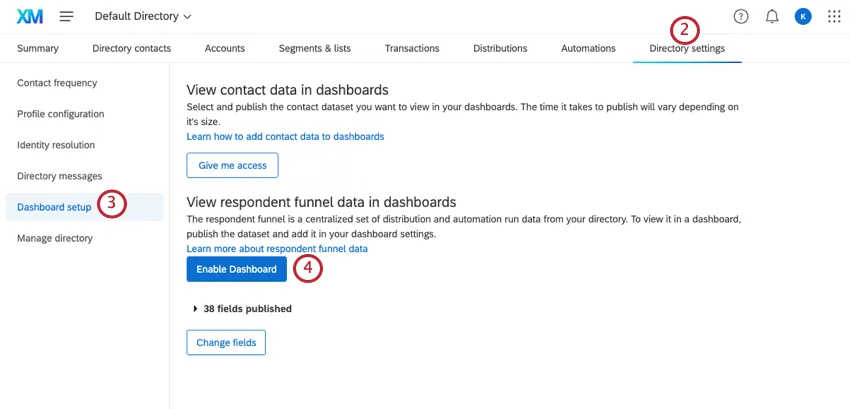The image size is (850, 409).
Task: Expand the Default Directory dropdown
Action: (143, 17)
